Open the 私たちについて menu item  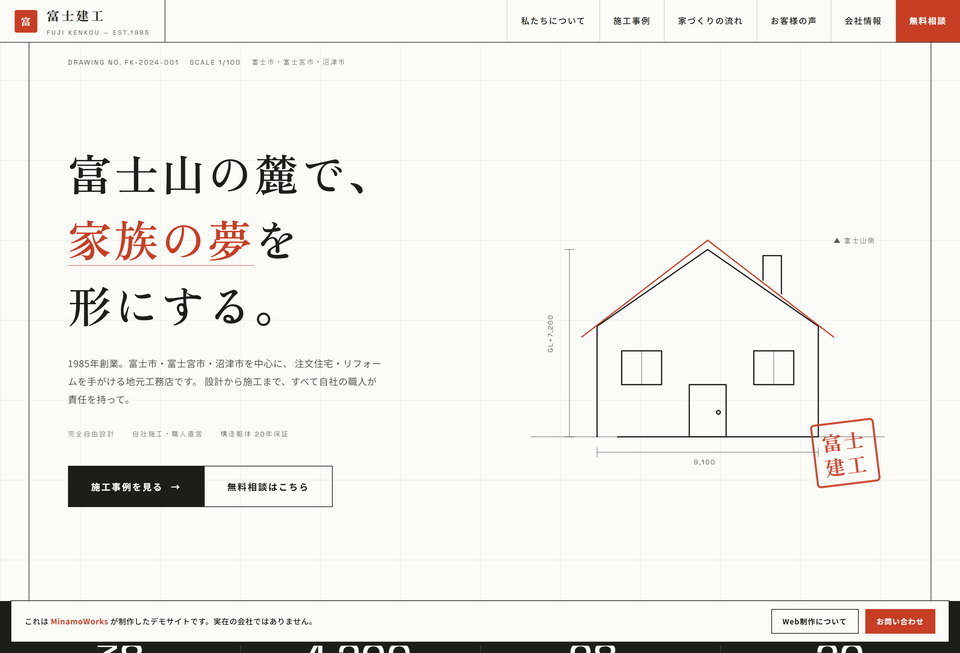coord(553,21)
